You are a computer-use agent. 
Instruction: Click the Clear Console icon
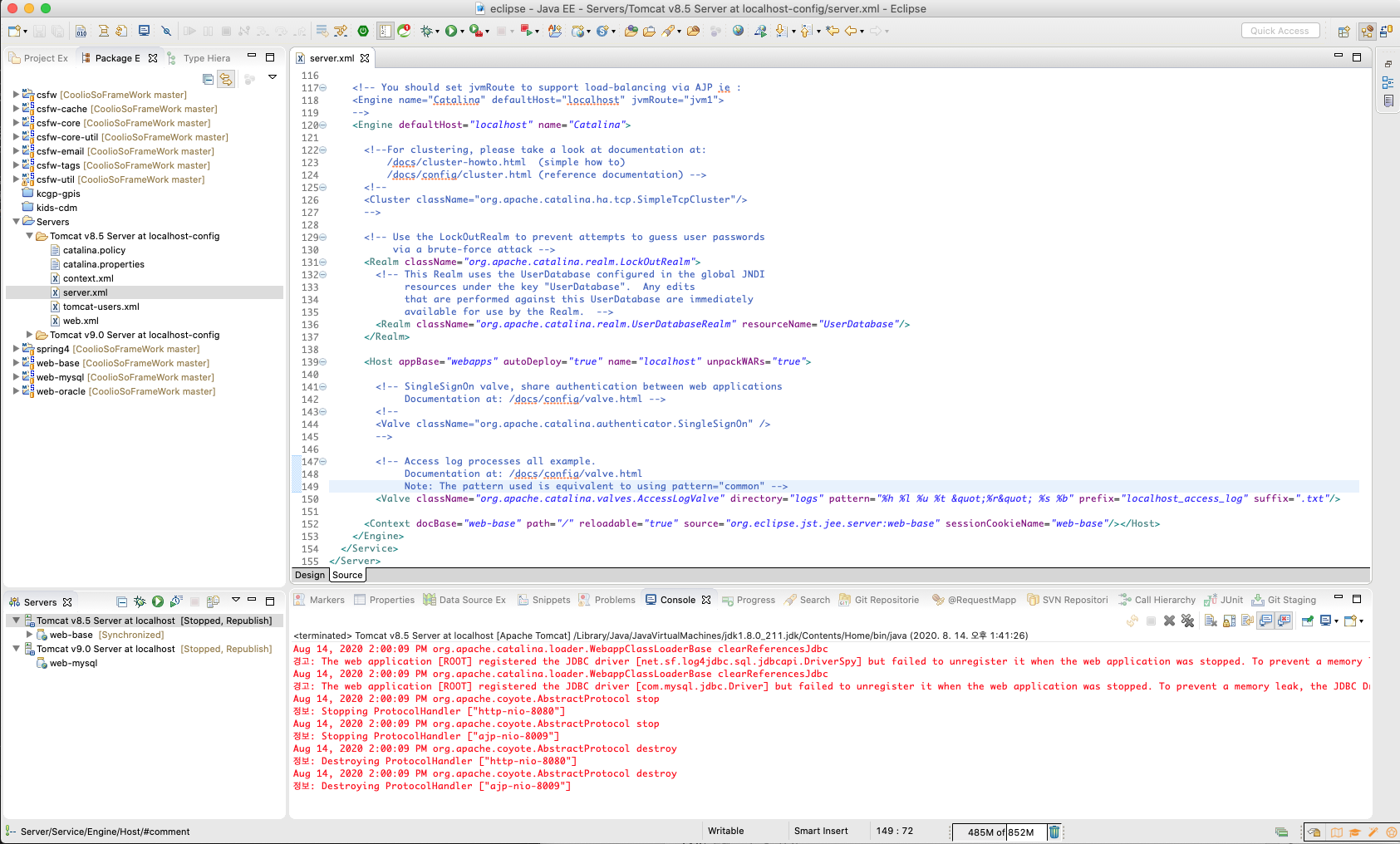1211,621
